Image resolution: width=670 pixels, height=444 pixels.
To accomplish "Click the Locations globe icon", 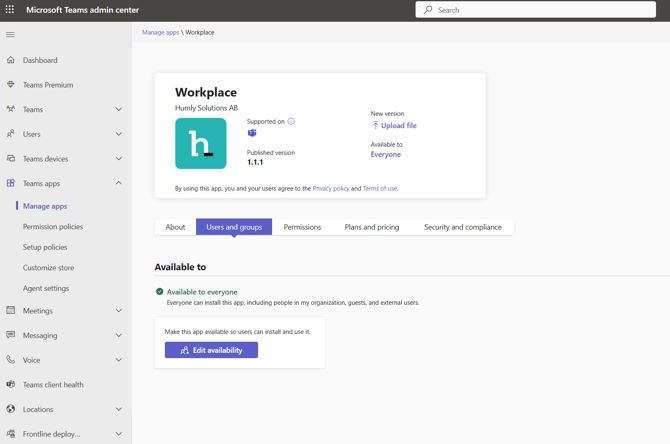I will pos(11,409).
